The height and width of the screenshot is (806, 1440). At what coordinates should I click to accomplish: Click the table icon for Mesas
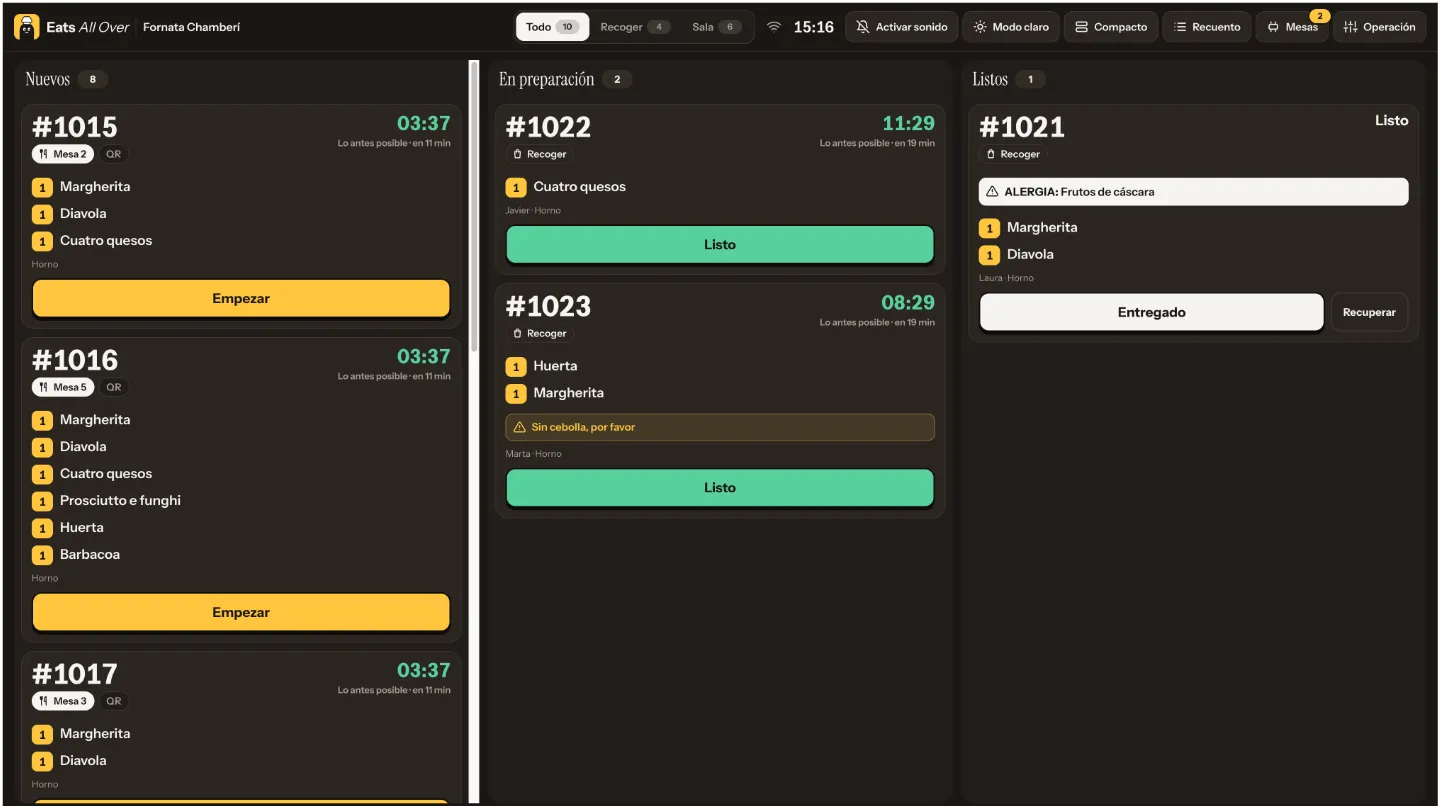[1273, 27]
